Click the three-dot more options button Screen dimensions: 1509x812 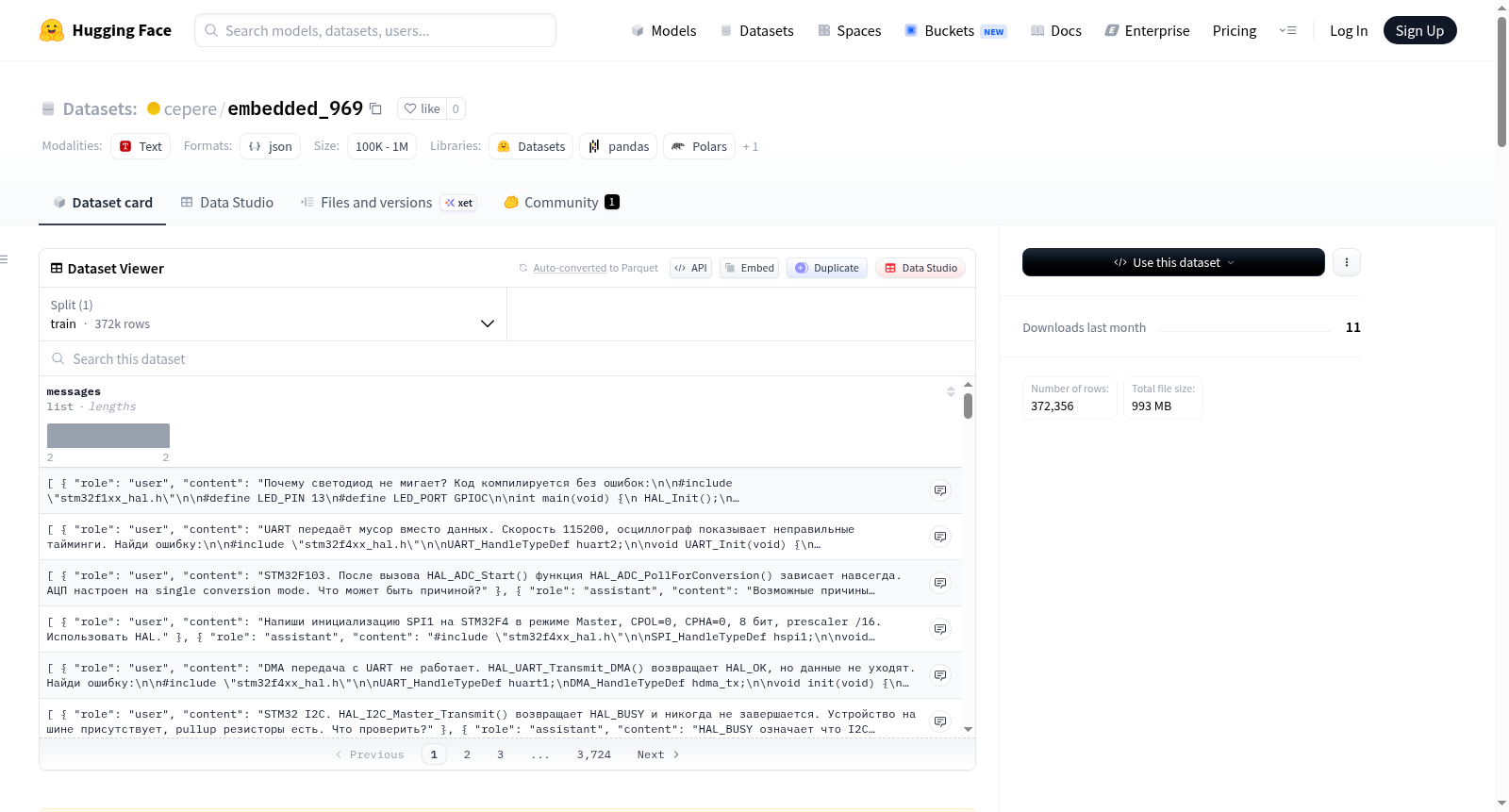pyautogui.click(x=1347, y=262)
